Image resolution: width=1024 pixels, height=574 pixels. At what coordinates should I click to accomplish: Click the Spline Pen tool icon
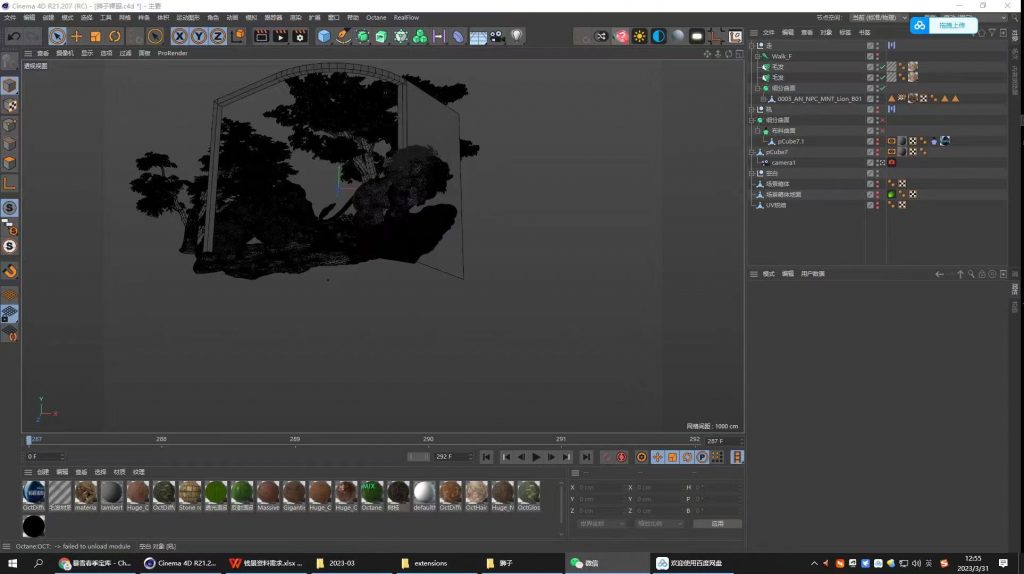343,37
